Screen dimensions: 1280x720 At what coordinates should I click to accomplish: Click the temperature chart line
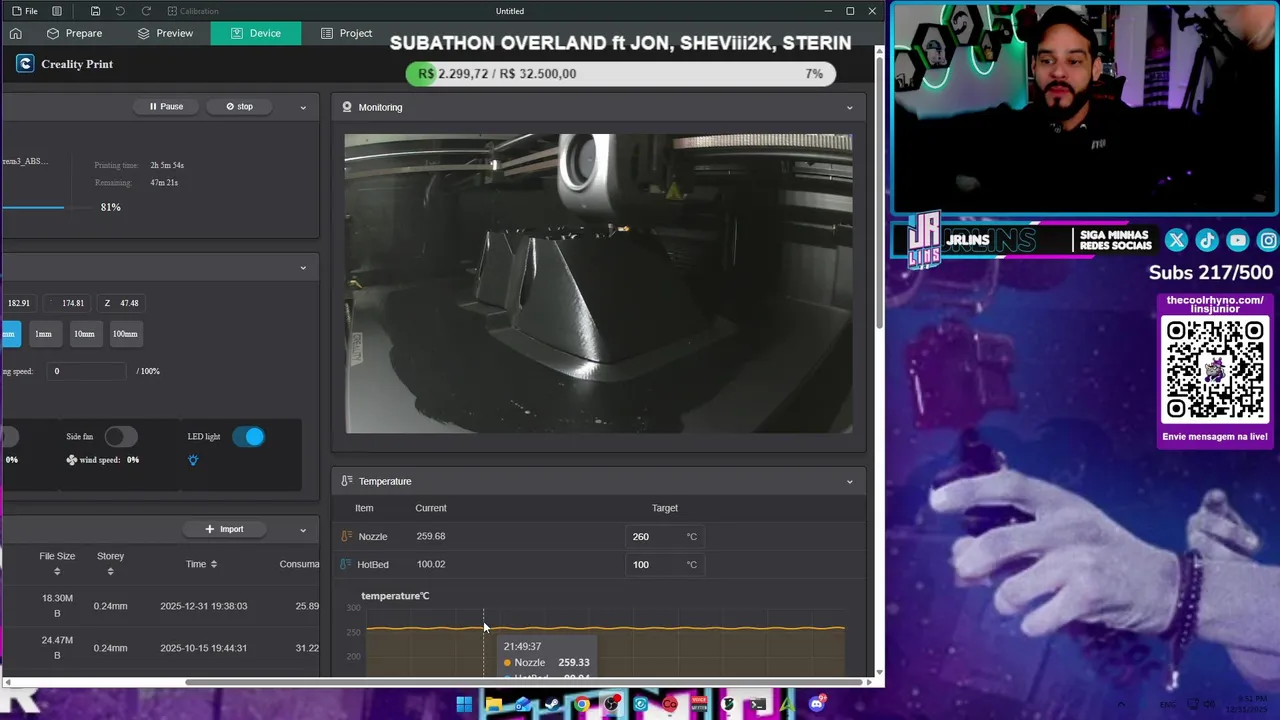[x=606, y=628]
